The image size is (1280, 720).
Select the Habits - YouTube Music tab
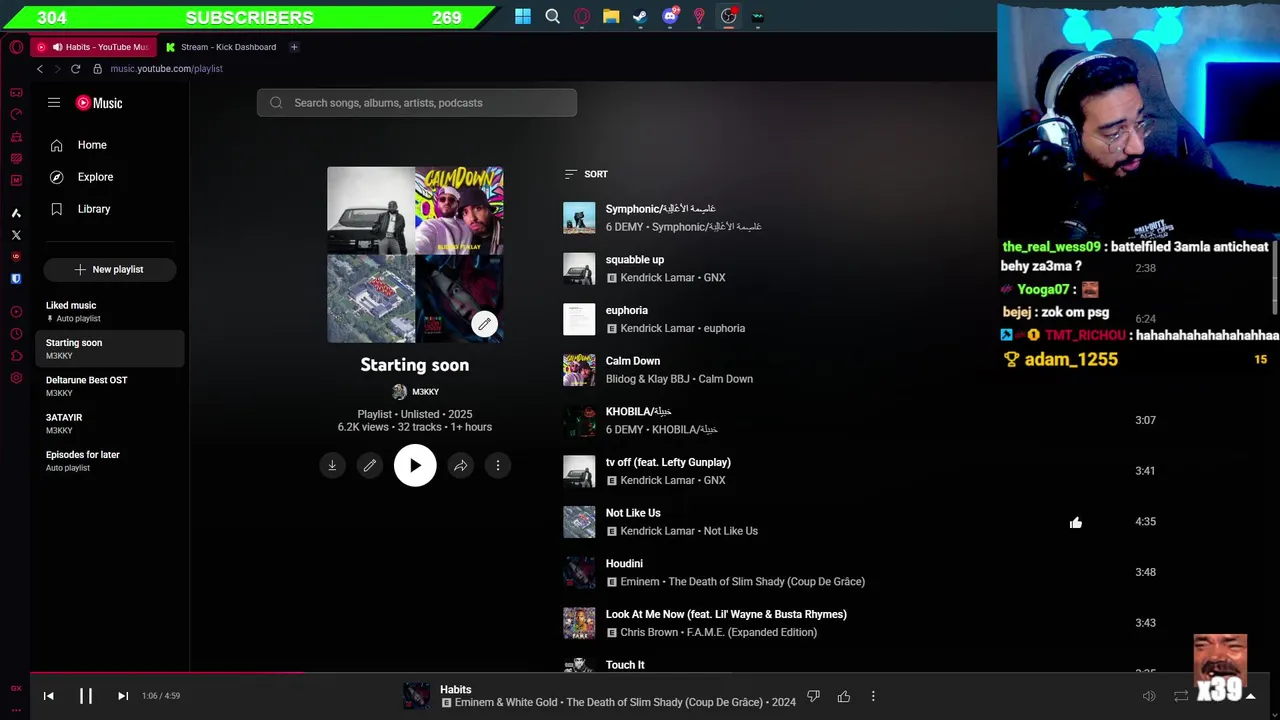click(x=94, y=47)
